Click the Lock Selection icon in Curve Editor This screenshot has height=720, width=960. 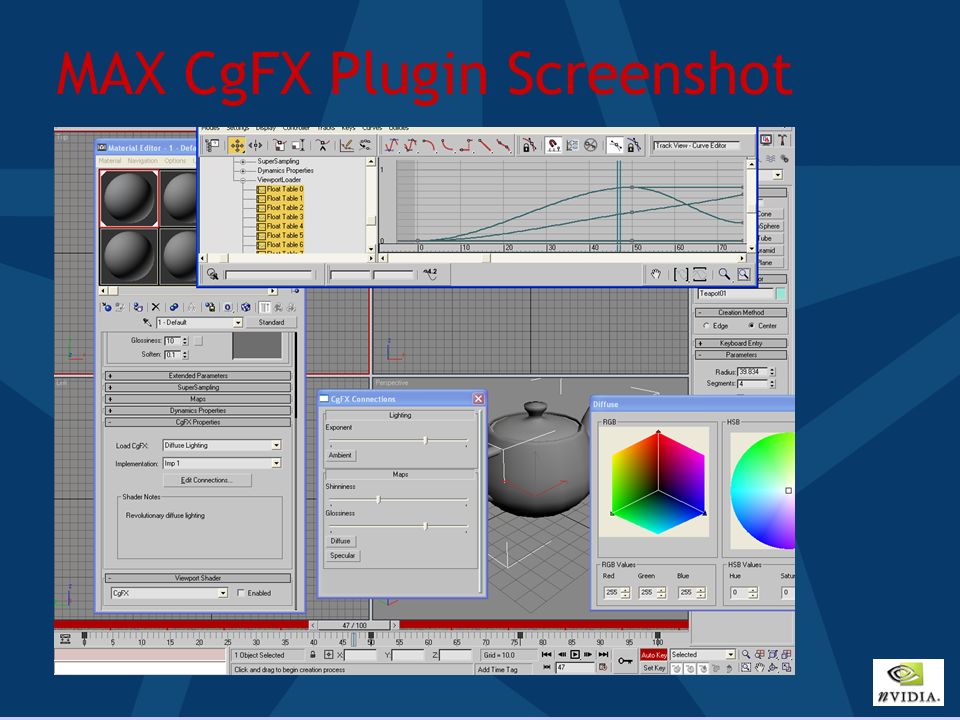529,146
